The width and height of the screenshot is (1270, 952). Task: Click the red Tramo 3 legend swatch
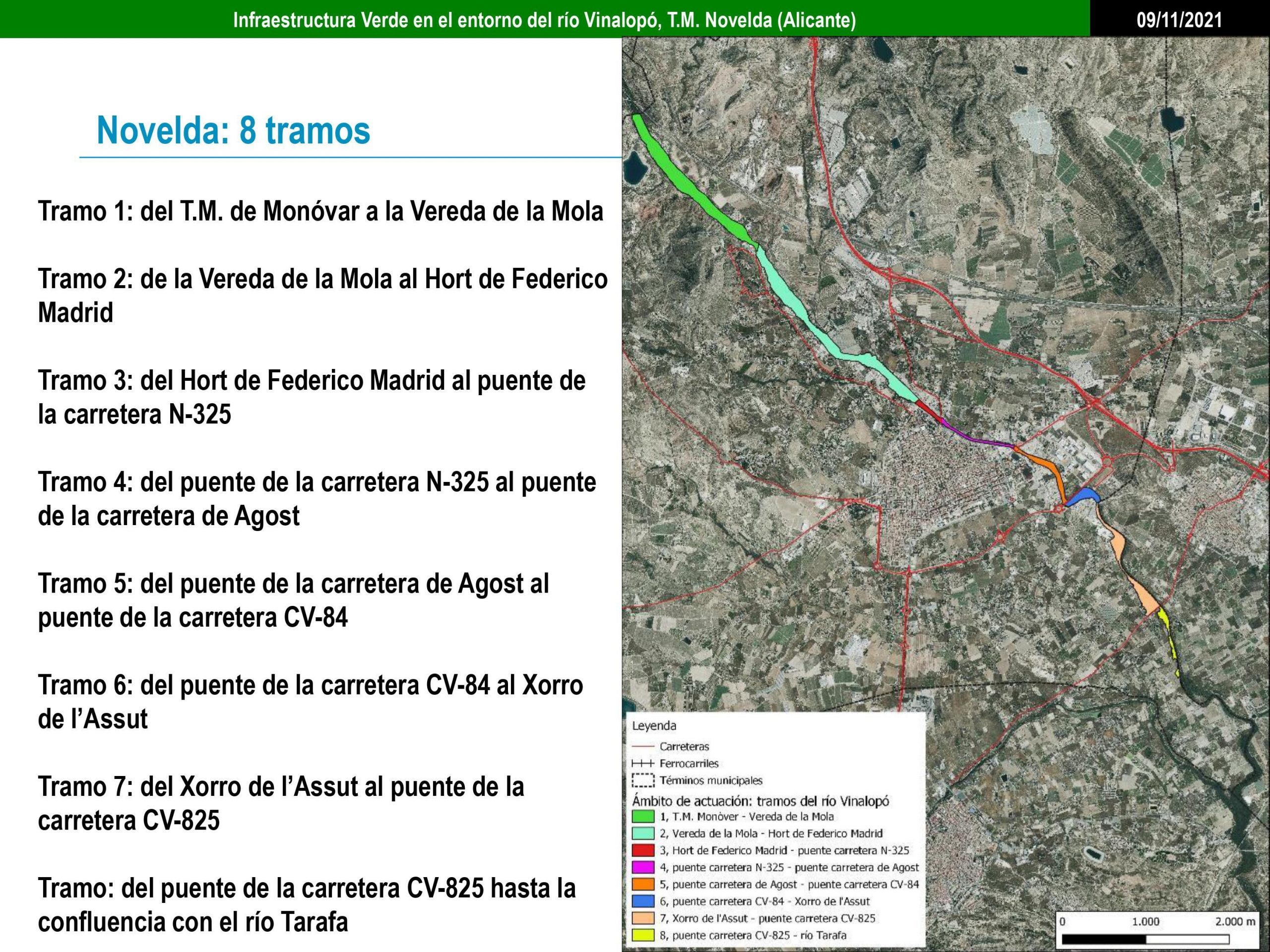(643, 850)
